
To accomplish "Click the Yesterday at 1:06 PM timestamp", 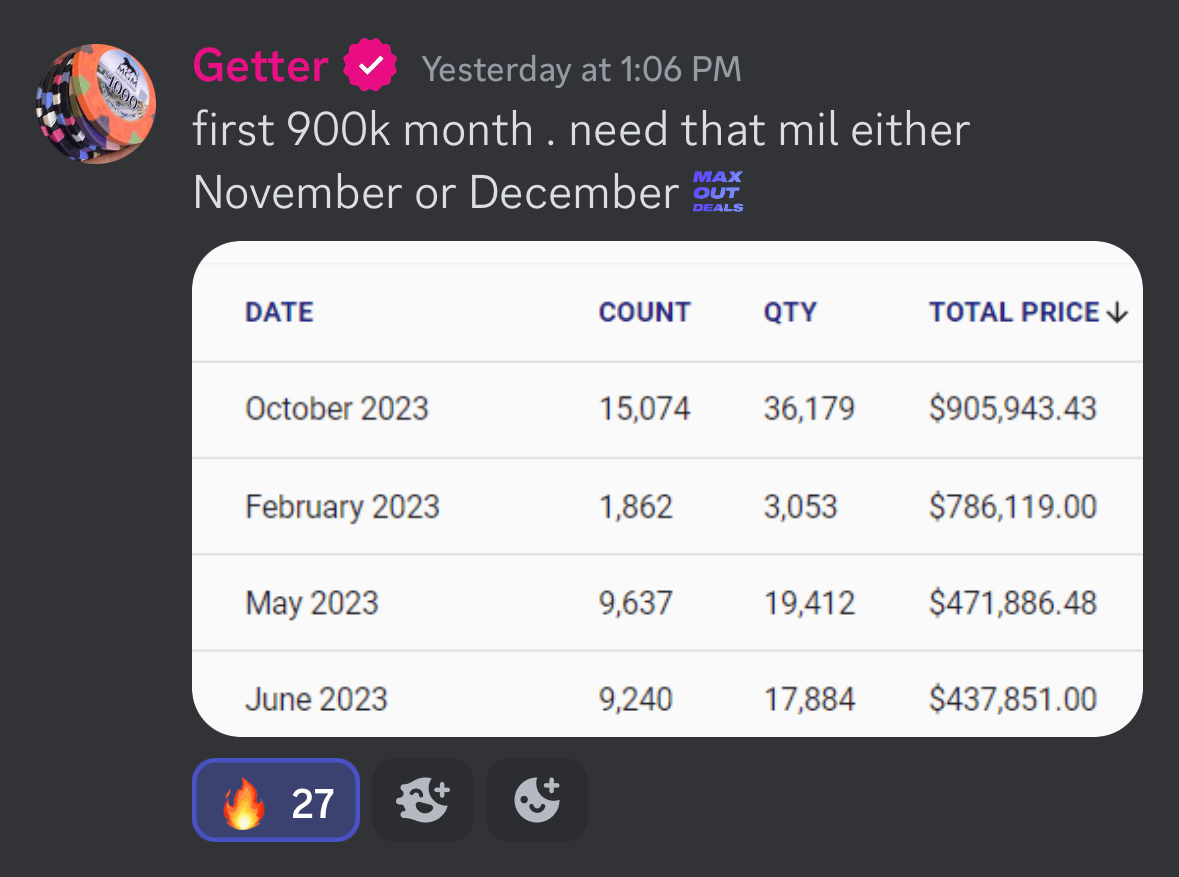I will point(581,69).
